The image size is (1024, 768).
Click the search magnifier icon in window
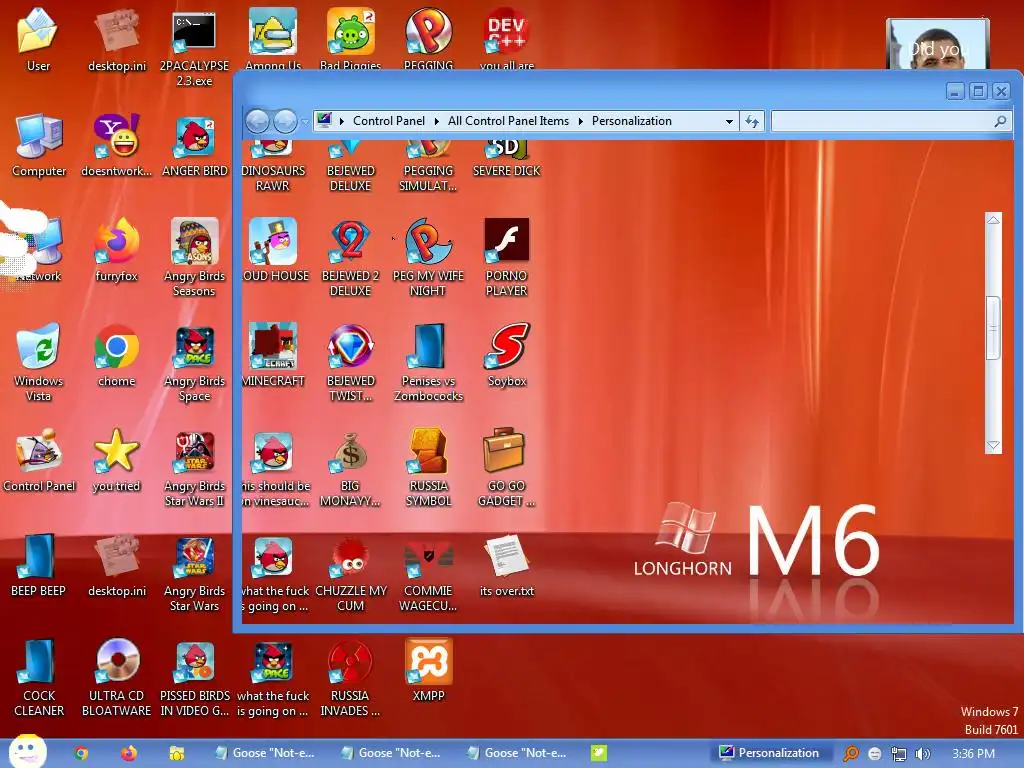coord(1000,121)
